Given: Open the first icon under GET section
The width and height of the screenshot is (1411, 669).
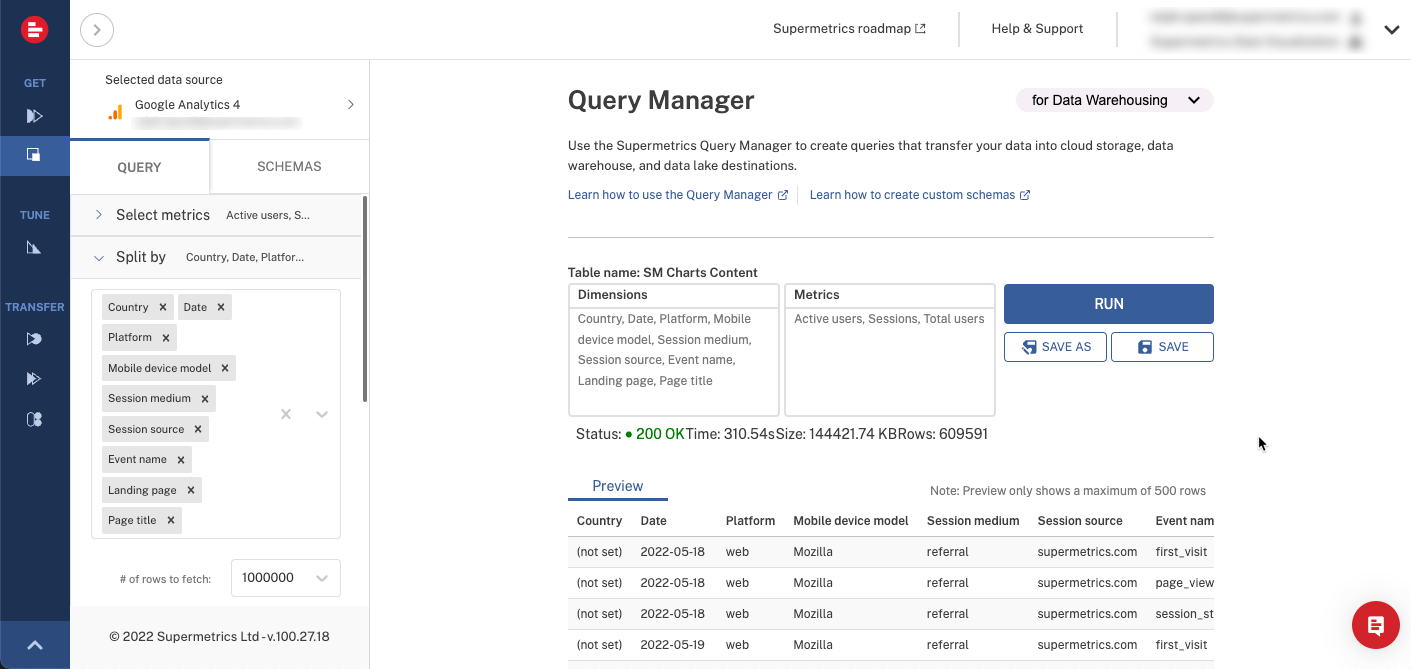Looking at the screenshot, I should coord(34,116).
